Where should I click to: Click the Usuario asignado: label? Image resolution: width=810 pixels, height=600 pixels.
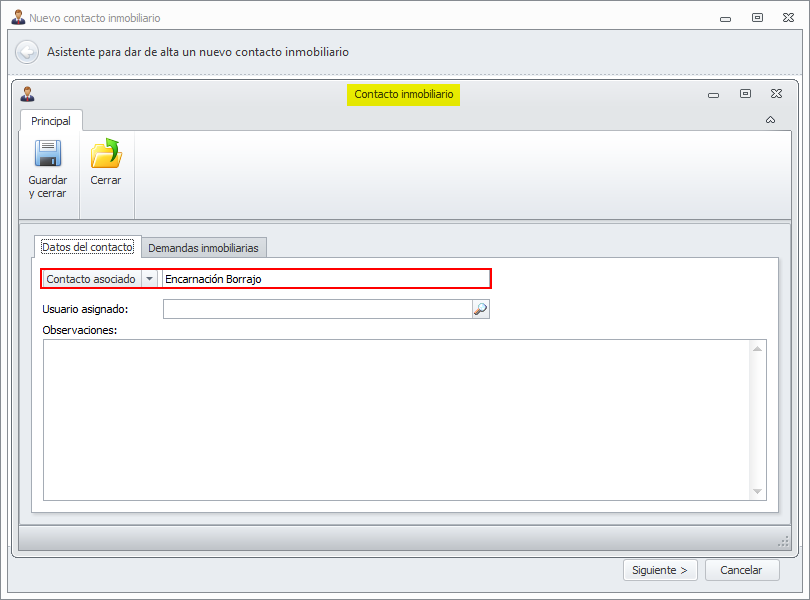tap(85, 309)
